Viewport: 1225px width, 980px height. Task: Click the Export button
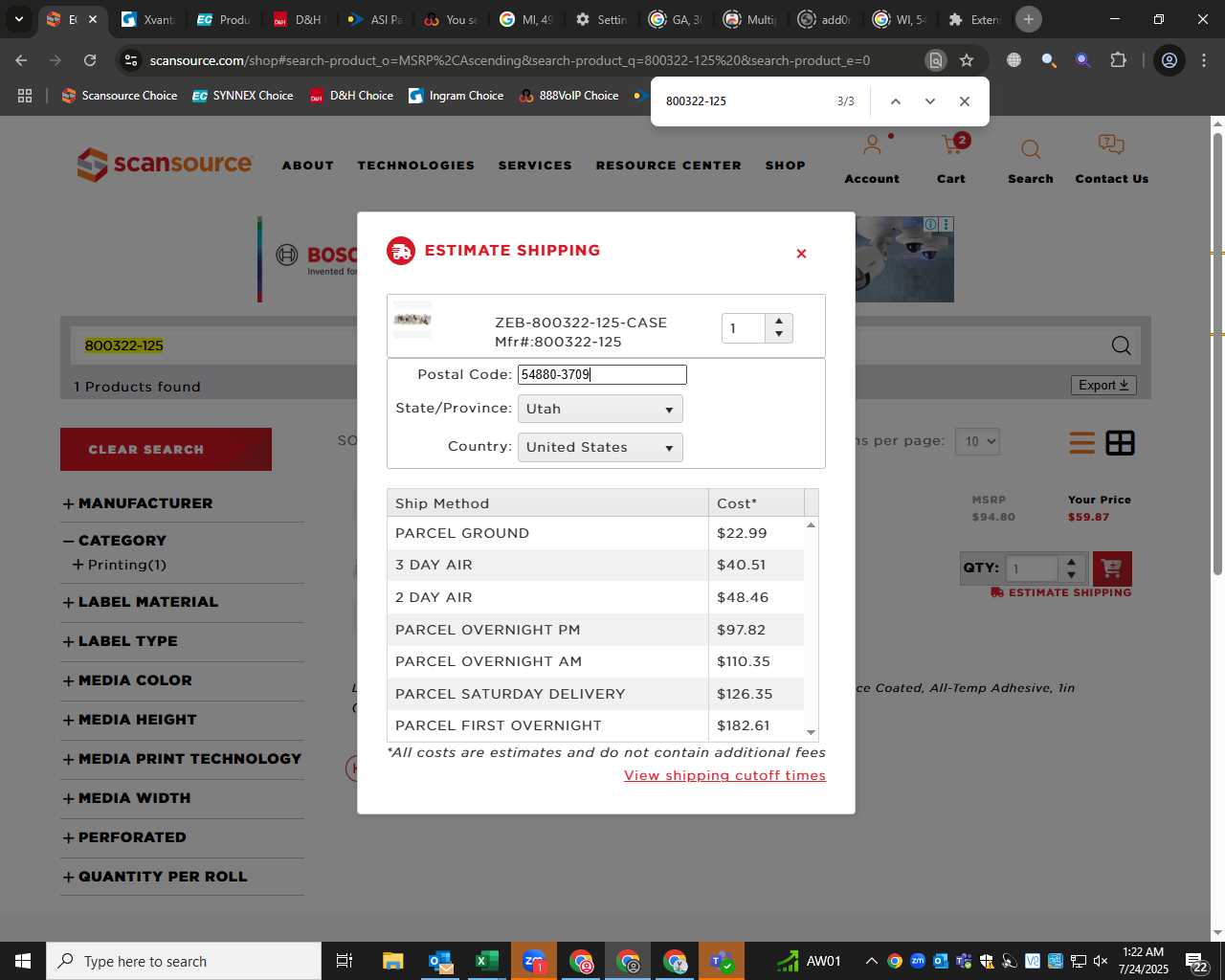click(1103, 385)
